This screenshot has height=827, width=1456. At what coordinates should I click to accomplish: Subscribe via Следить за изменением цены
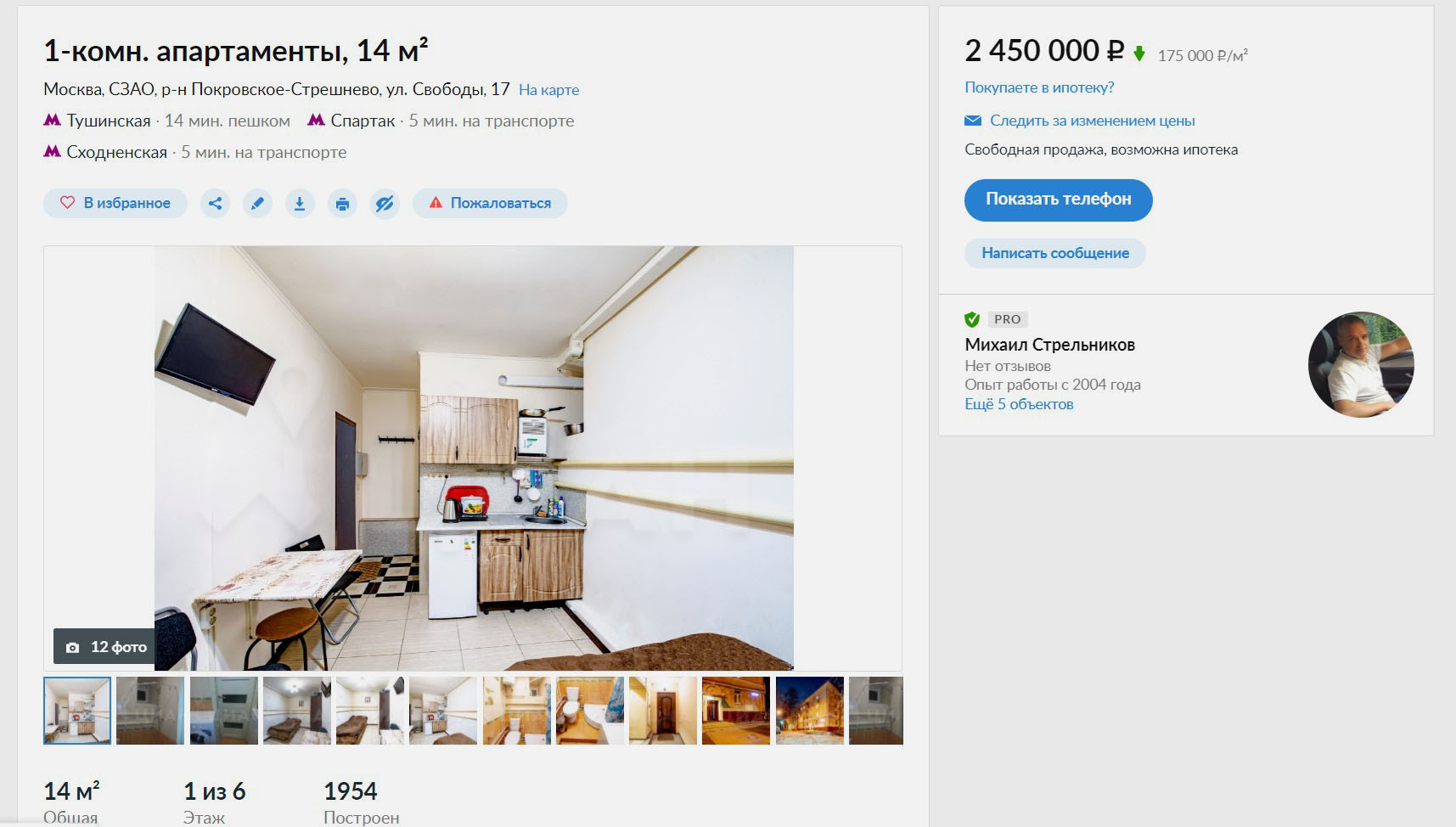pyautogui.click(x=1092, y=121)
